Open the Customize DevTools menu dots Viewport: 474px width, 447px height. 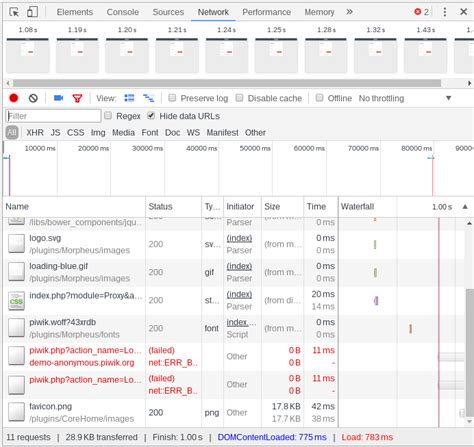point(445,12)
